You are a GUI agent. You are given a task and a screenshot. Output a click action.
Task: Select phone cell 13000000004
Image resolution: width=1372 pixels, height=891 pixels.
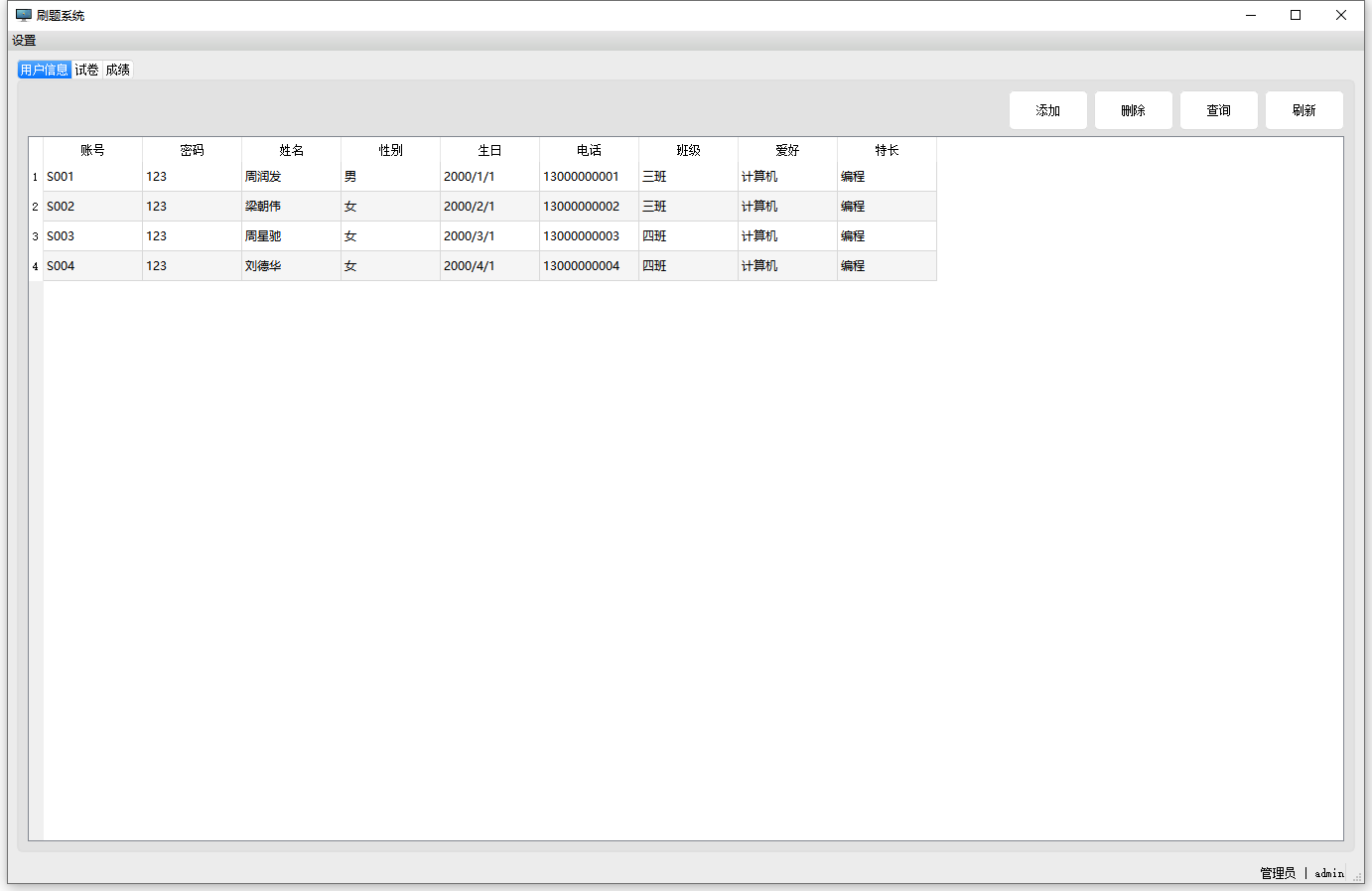point(589,266)
